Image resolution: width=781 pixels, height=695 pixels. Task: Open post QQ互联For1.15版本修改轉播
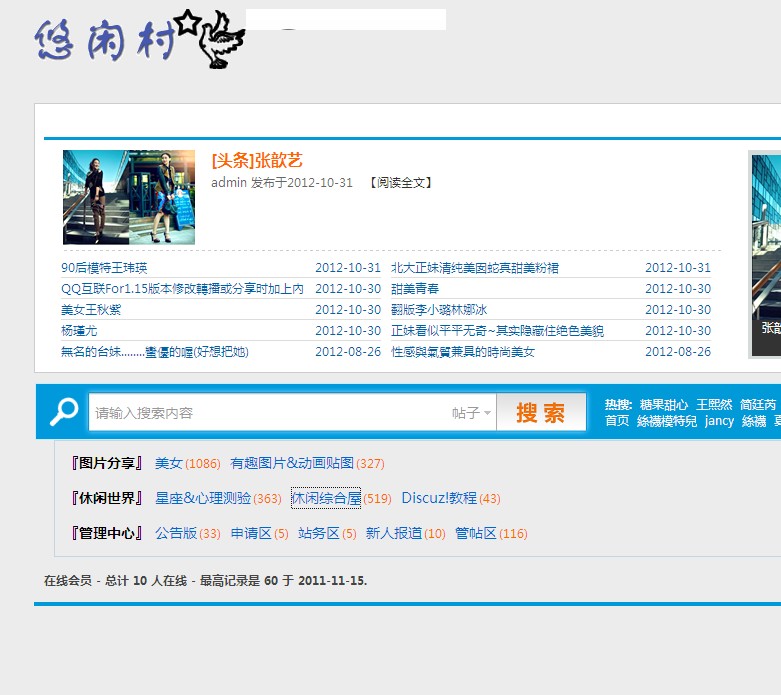(182, 288)
